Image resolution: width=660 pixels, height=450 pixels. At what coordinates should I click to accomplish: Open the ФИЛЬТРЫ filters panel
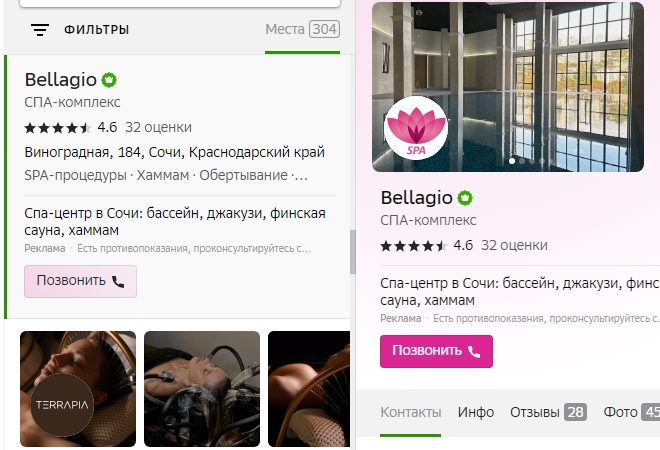point(96,30)
